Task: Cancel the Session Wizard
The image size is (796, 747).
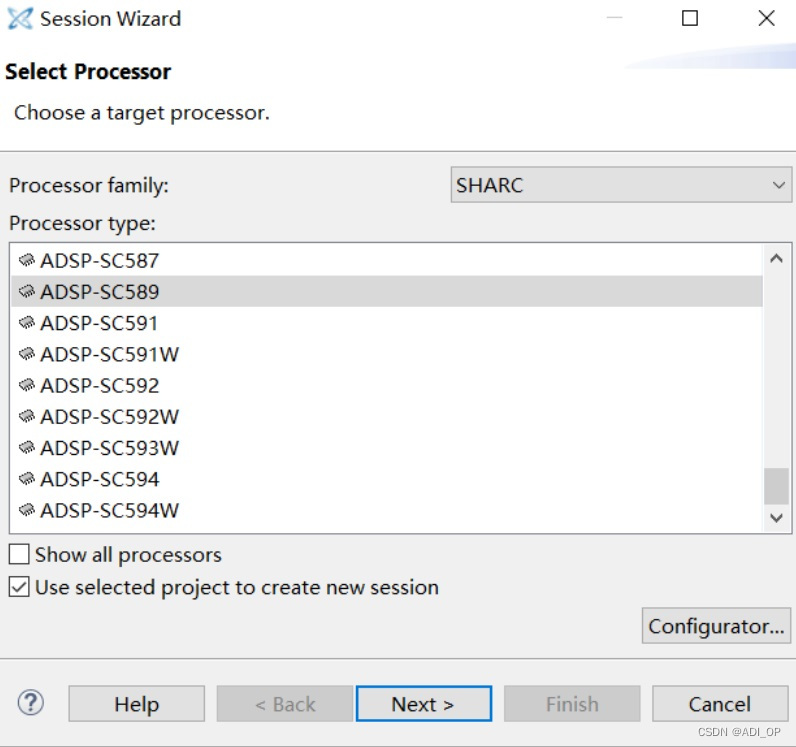Action: click(720, 704)
